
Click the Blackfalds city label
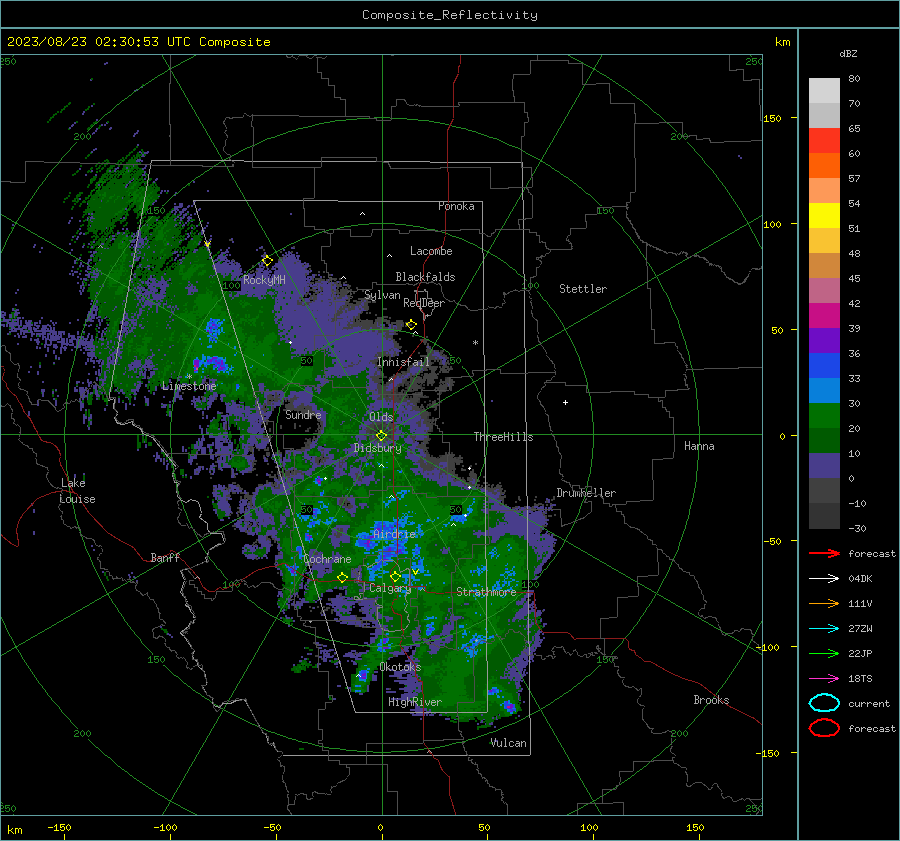(x=425, y=277)
